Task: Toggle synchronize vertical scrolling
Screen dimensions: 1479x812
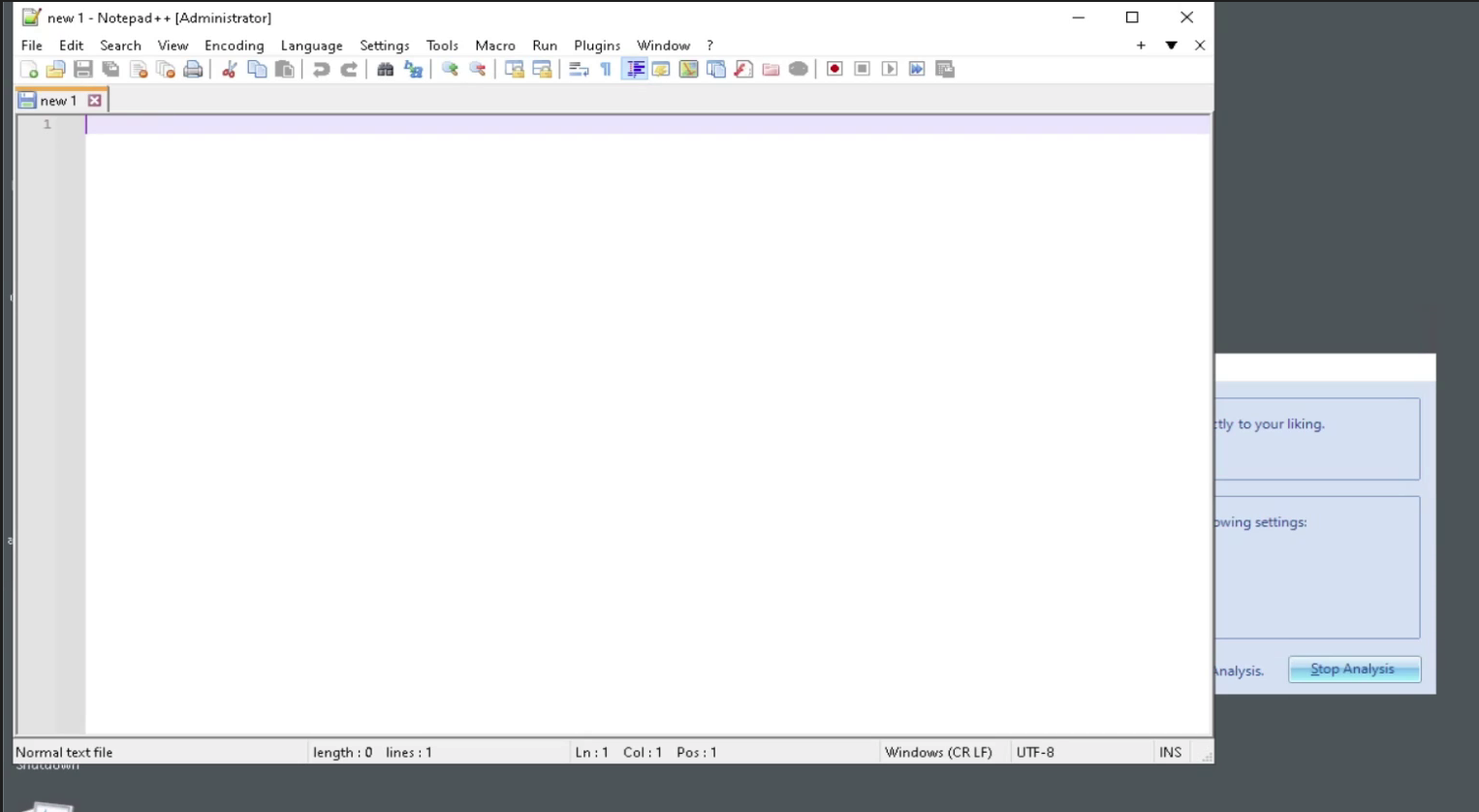Action: click(512, 69)
